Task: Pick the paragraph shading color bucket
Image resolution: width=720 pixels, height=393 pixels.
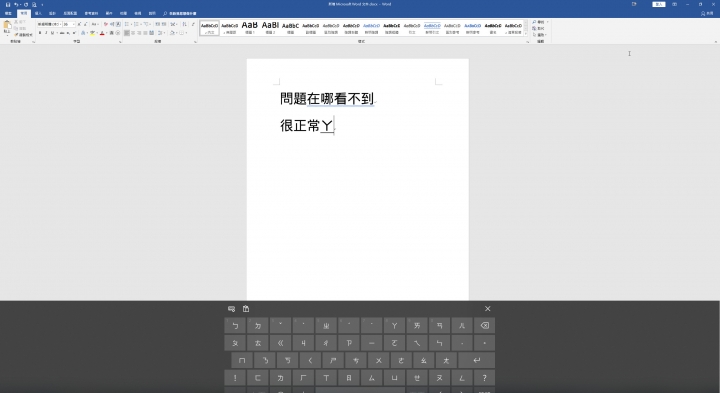Action: click(x=172, y=33)
